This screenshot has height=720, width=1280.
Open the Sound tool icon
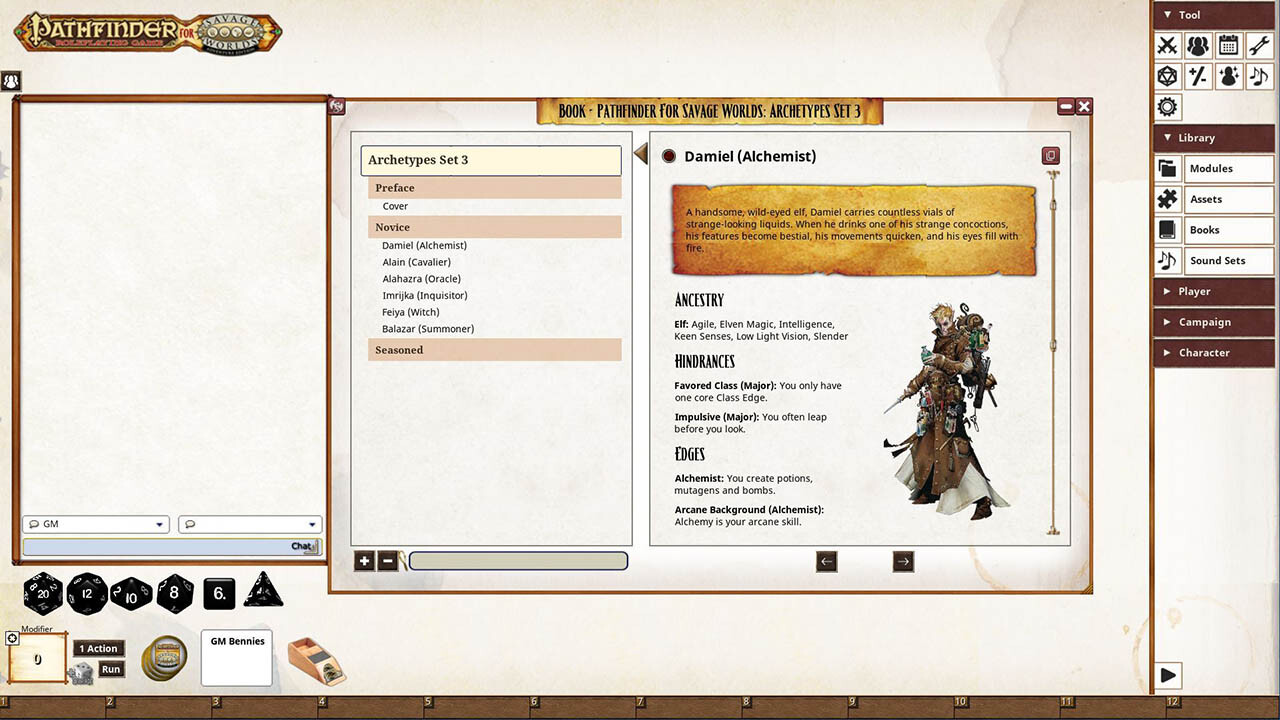(1257, 76)
